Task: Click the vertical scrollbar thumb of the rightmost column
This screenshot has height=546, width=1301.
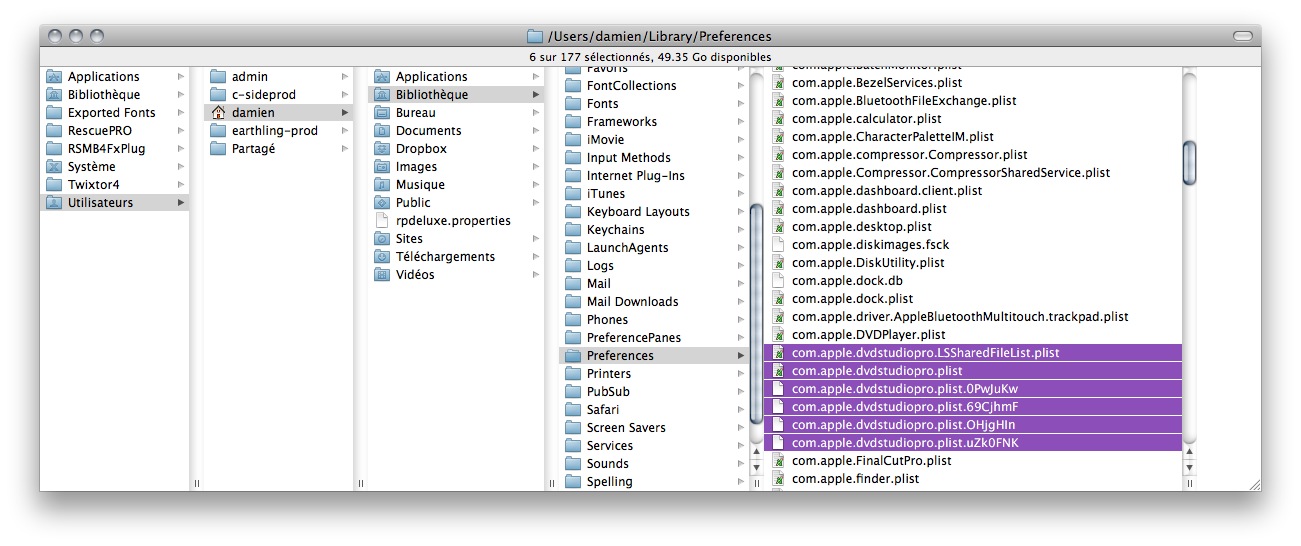Action: 1189,162
